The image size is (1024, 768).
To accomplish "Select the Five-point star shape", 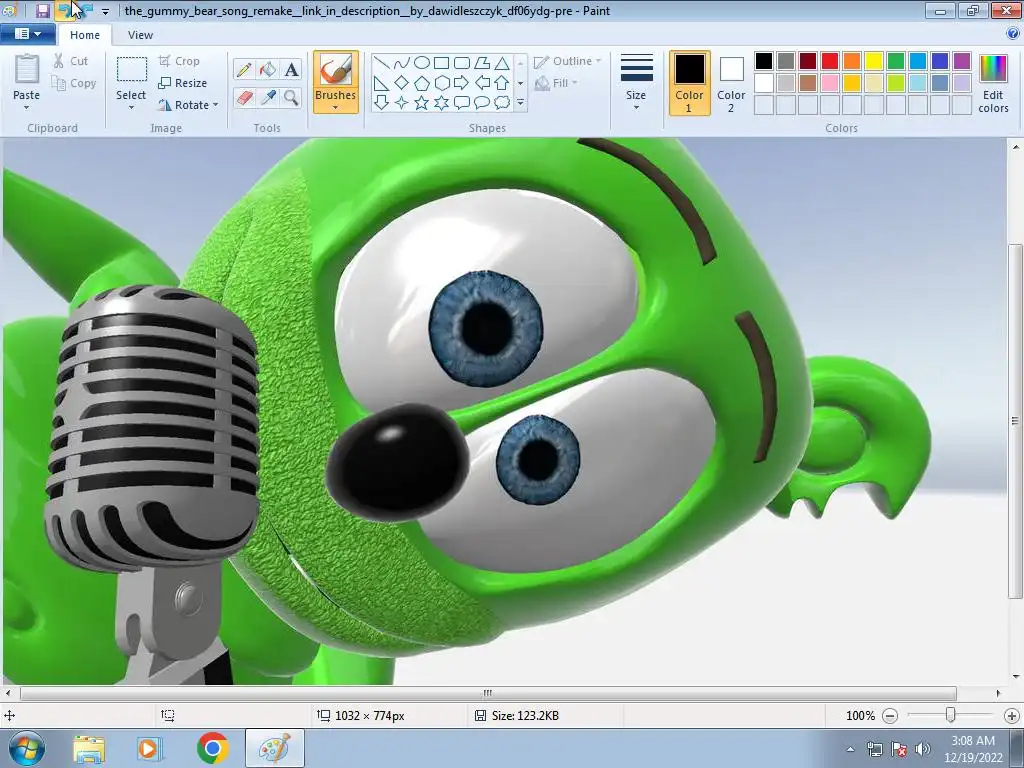I will click(x=422, y=103).
